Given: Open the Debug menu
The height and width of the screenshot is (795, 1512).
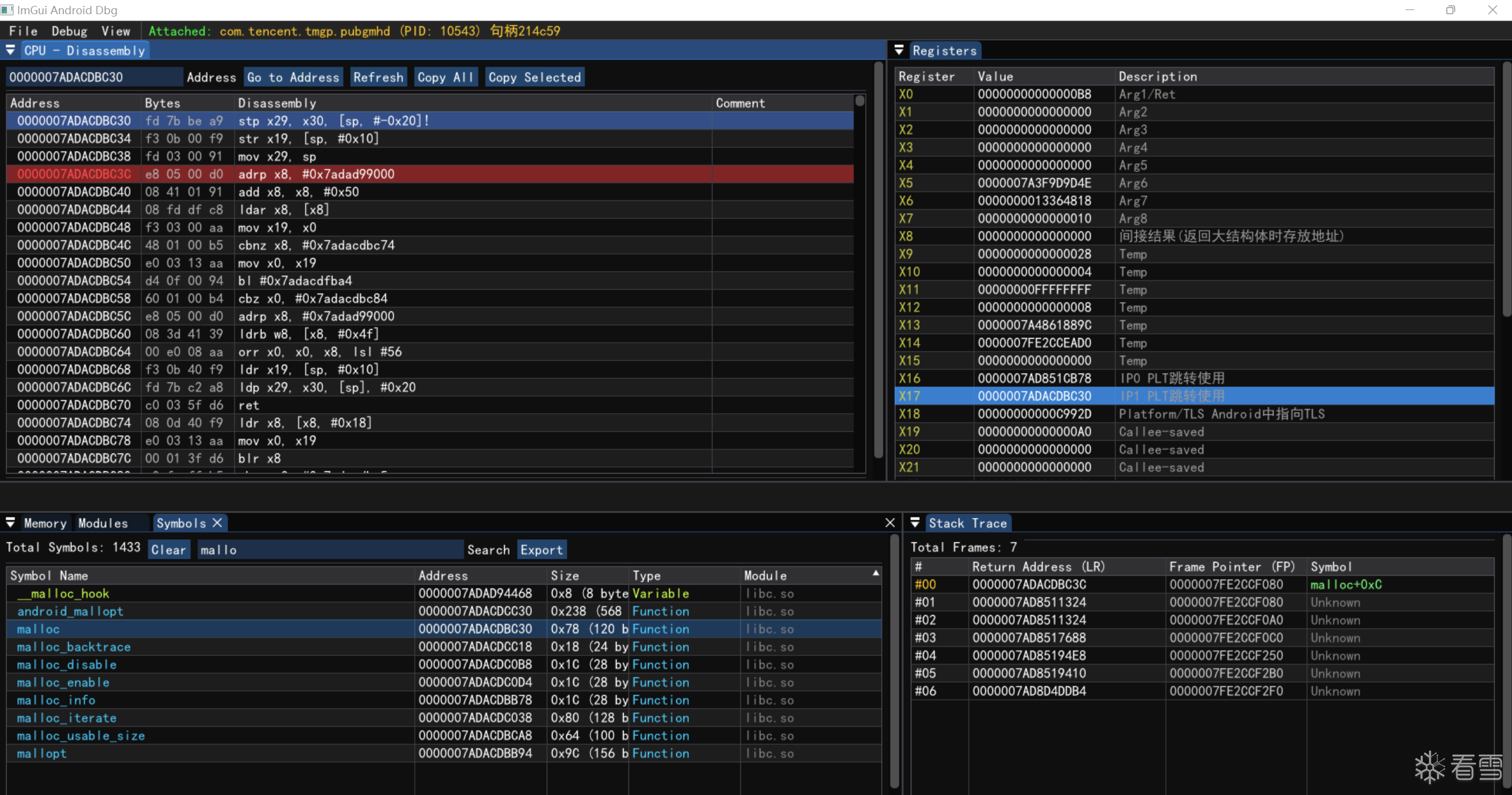Looking at the screenshot, I should [x=69, y=31].
